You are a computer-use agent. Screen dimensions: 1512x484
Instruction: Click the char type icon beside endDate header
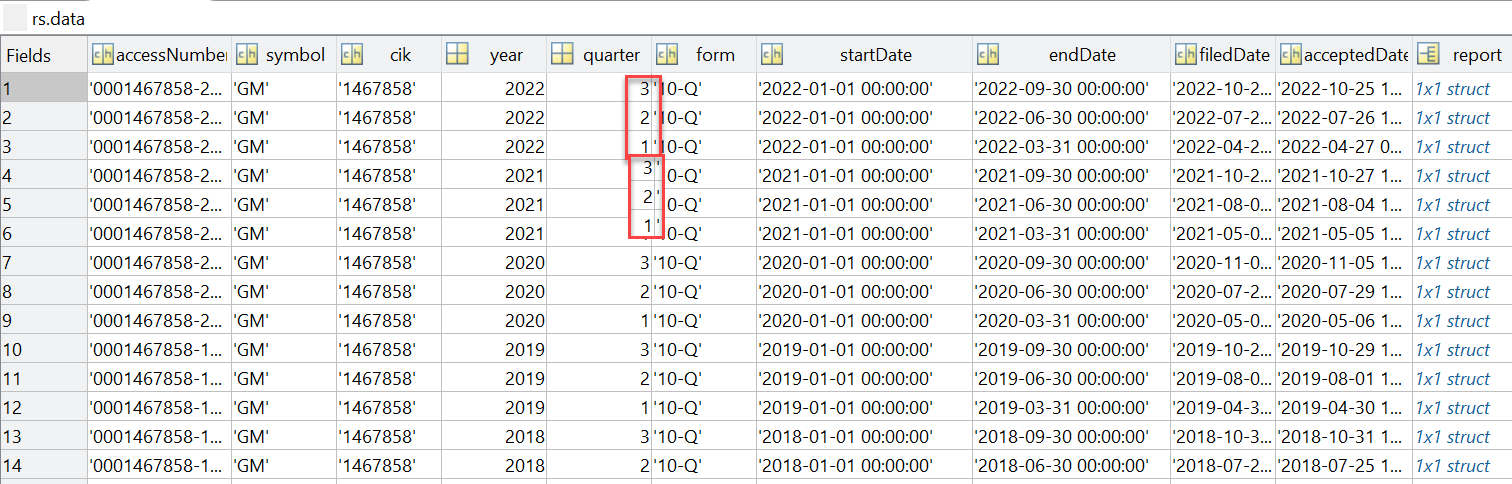tap(988, 55)
